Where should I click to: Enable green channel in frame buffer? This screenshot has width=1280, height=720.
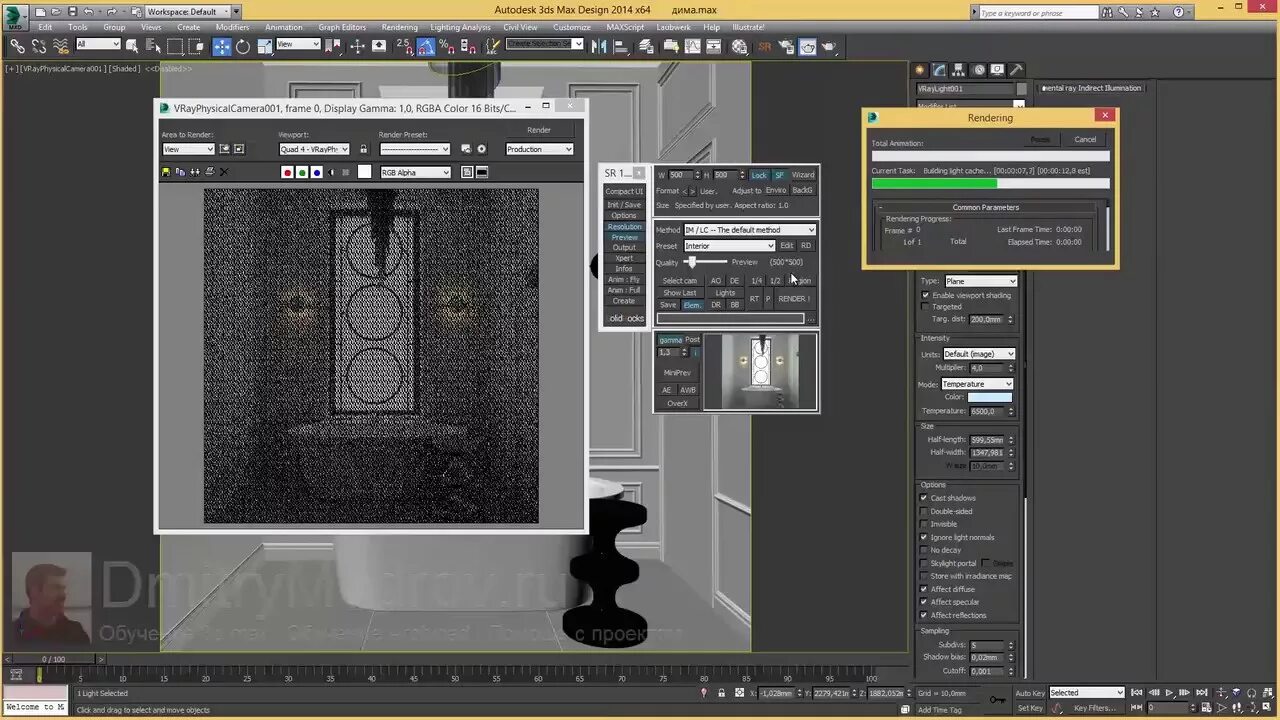tap(302, 172)
